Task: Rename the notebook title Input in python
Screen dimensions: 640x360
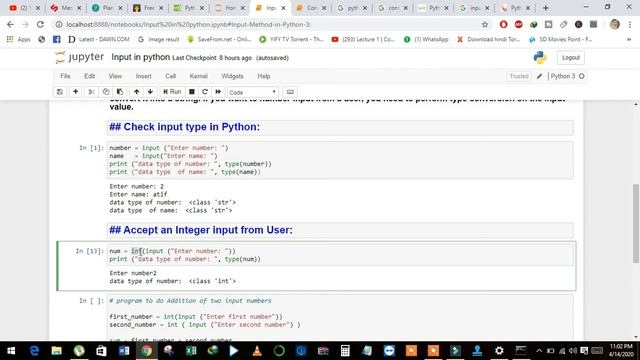Action: 140,57
